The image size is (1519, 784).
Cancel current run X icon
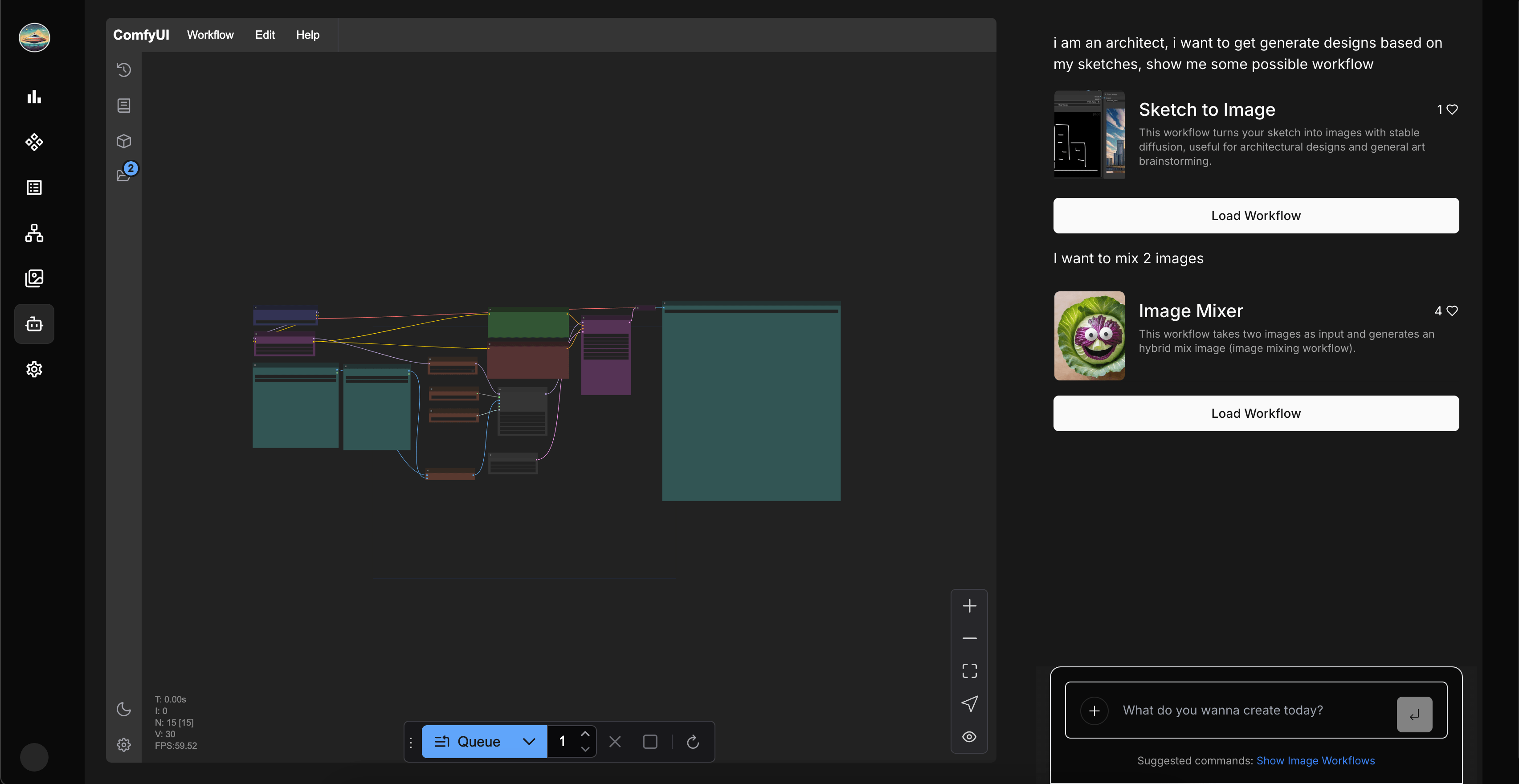click(x=614, y=742)
